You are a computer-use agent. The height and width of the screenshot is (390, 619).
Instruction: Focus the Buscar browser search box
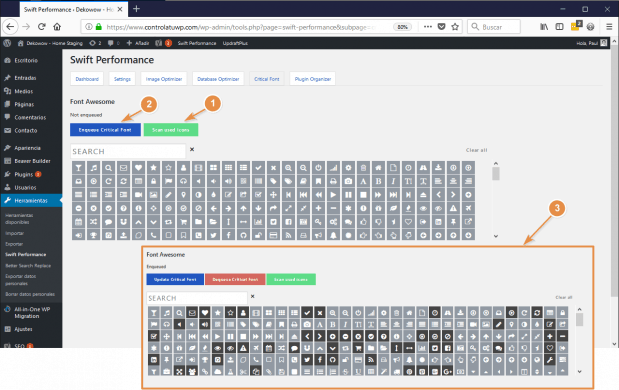coord(493,27)
